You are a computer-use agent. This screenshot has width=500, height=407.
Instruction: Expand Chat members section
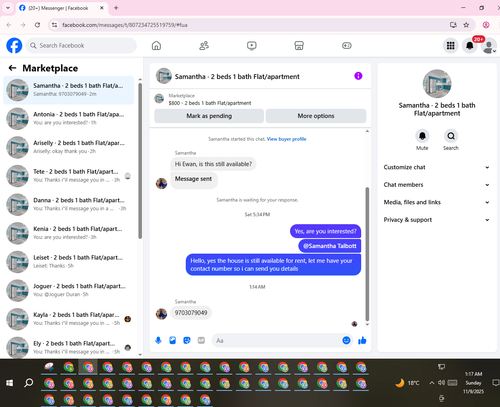pos(437,185)
